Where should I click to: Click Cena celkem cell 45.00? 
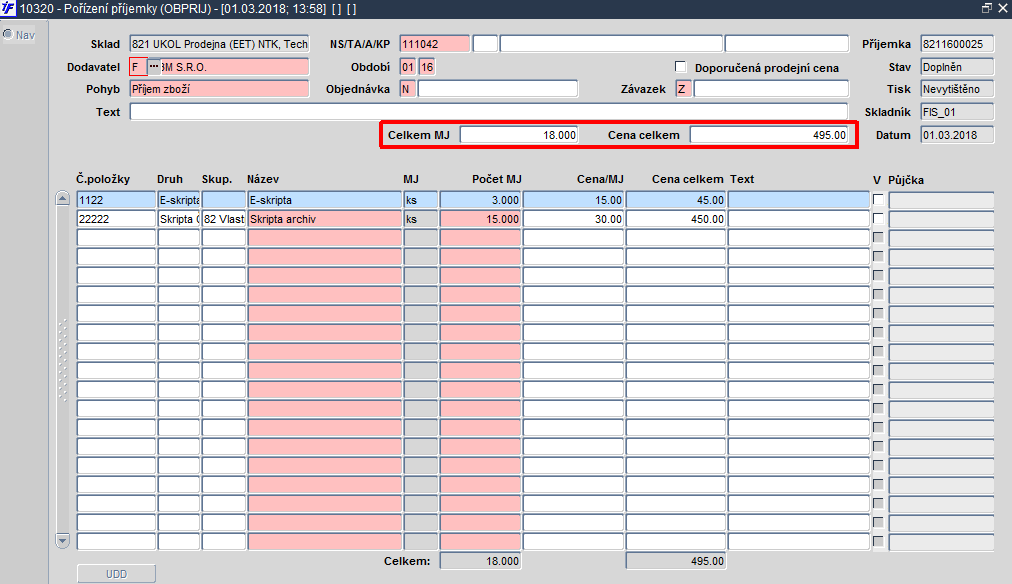point(676,200)
